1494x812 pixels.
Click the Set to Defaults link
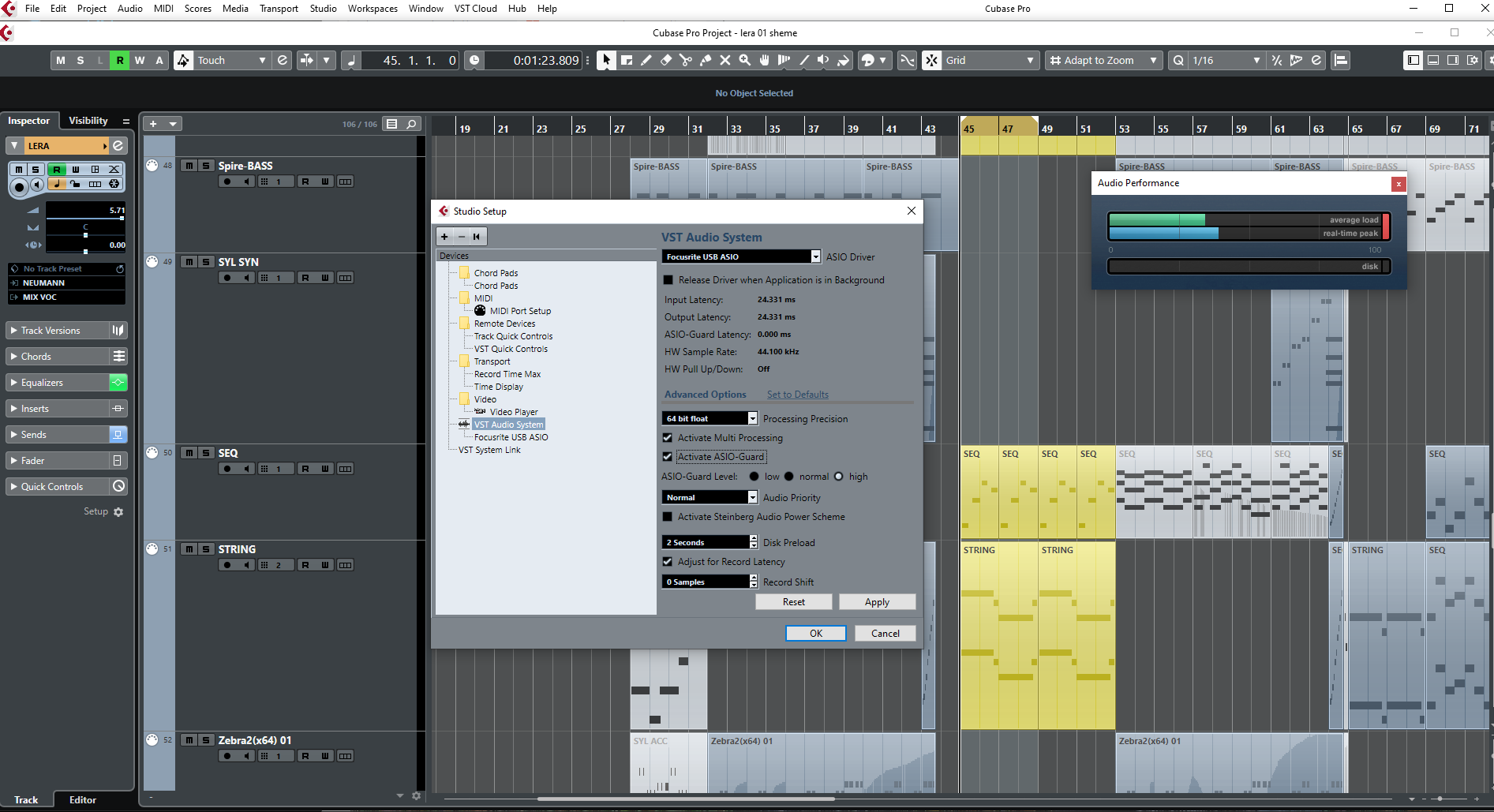click(798, 395)
